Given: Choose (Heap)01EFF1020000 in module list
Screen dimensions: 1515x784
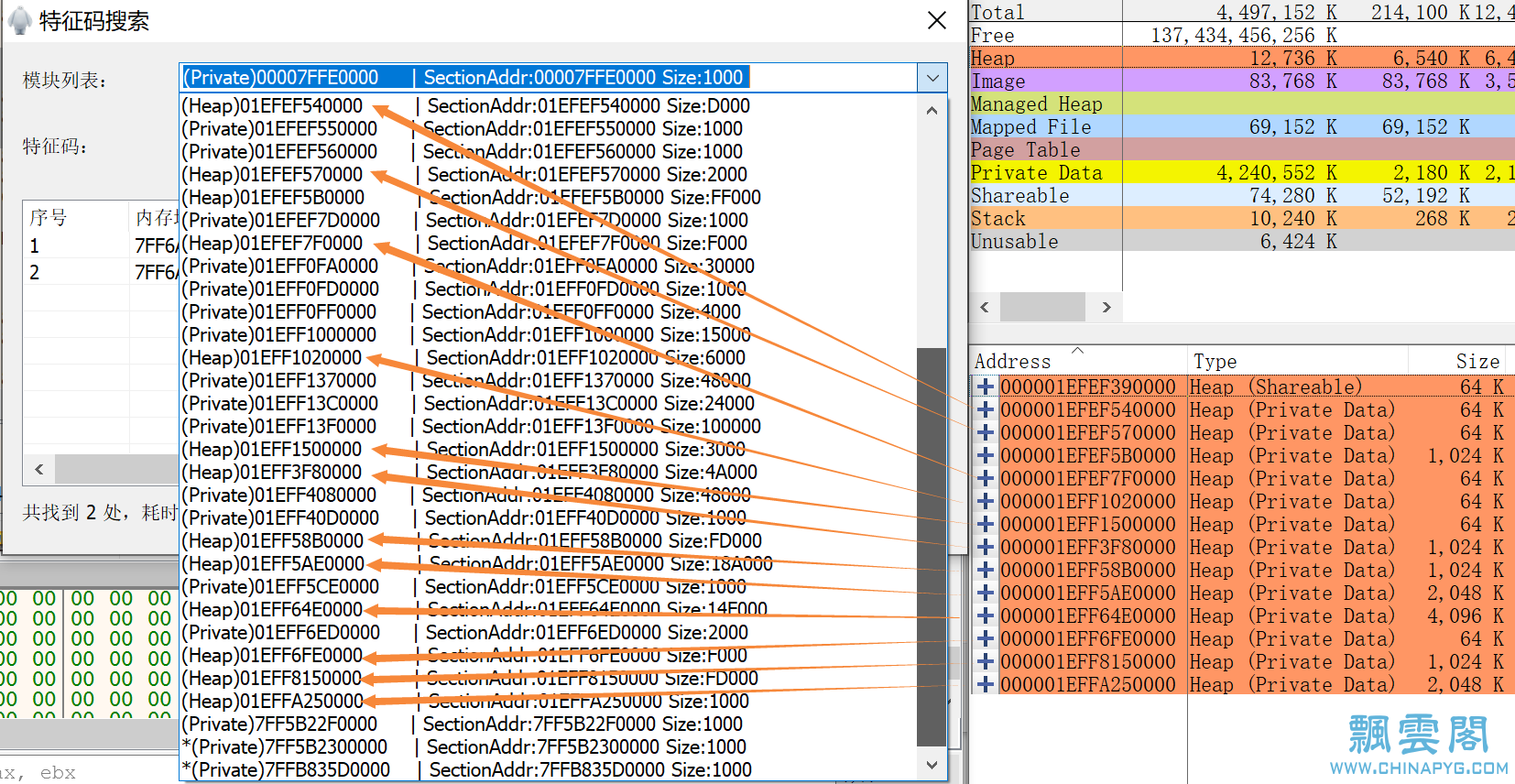Looking at the screenshot, I should pyautogui.click(x=548, y=357).
